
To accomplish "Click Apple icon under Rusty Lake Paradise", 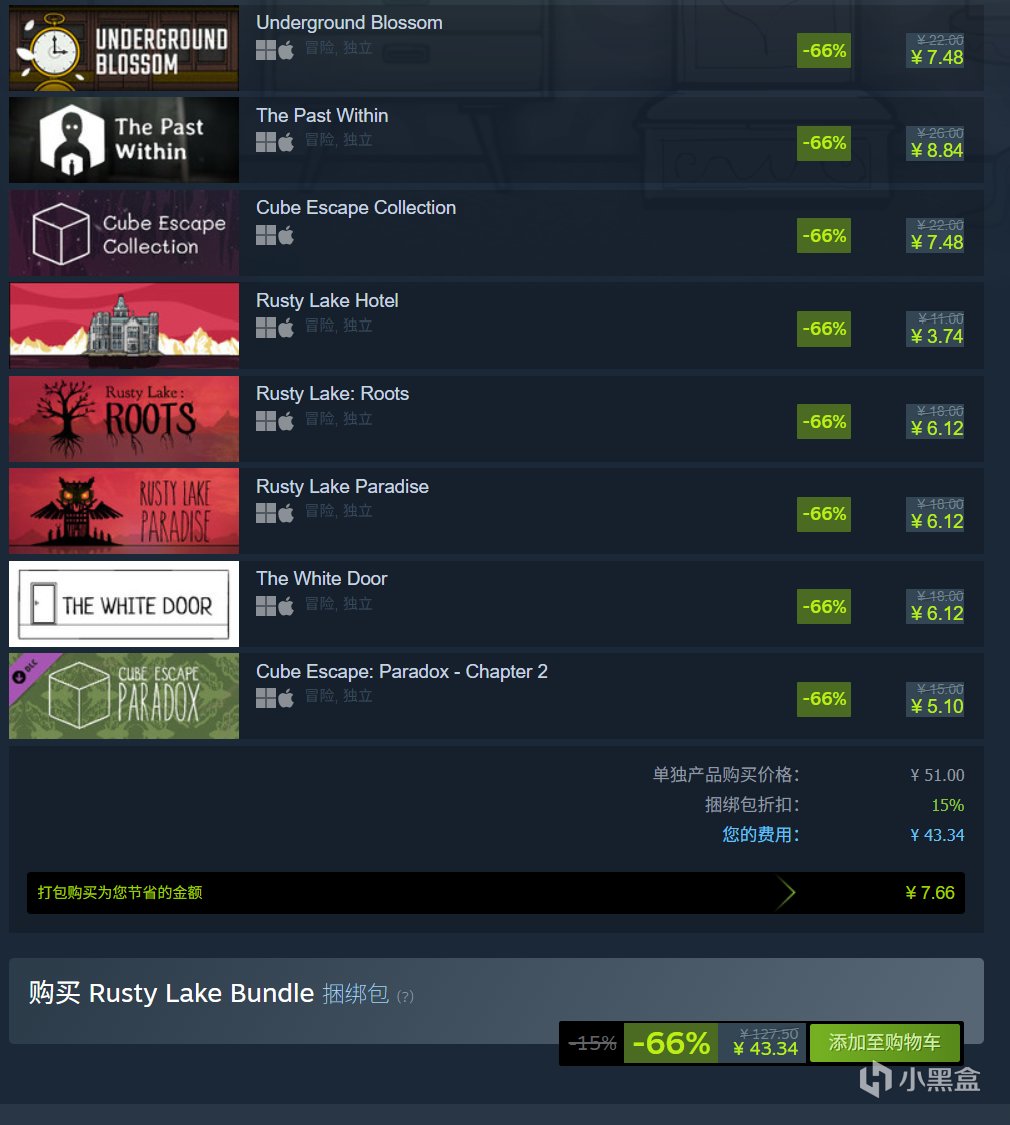I will pos(286,513).
